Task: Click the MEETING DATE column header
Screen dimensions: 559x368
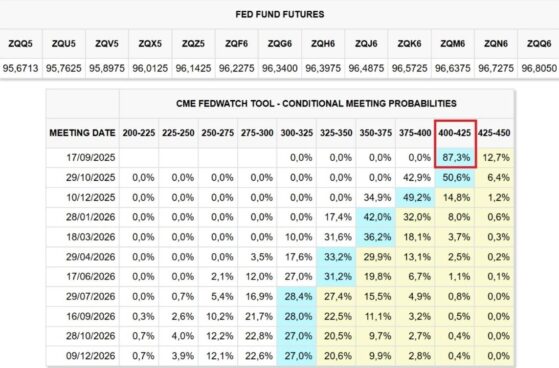Action: tap(82, 133)
